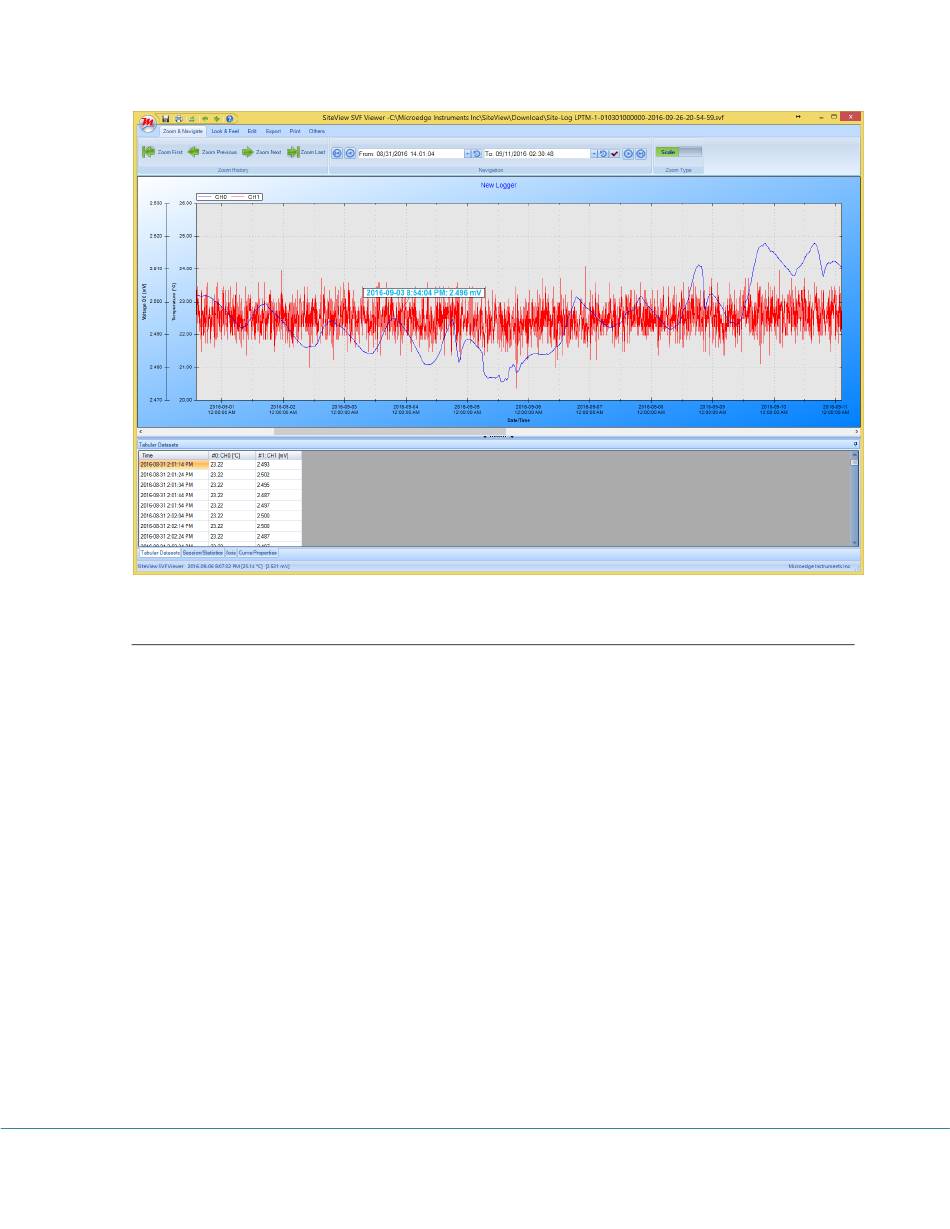This screenshot has height=1229, width=950.
Task: Toggle the green Scale zoom type switch
Action: (679, 152)
